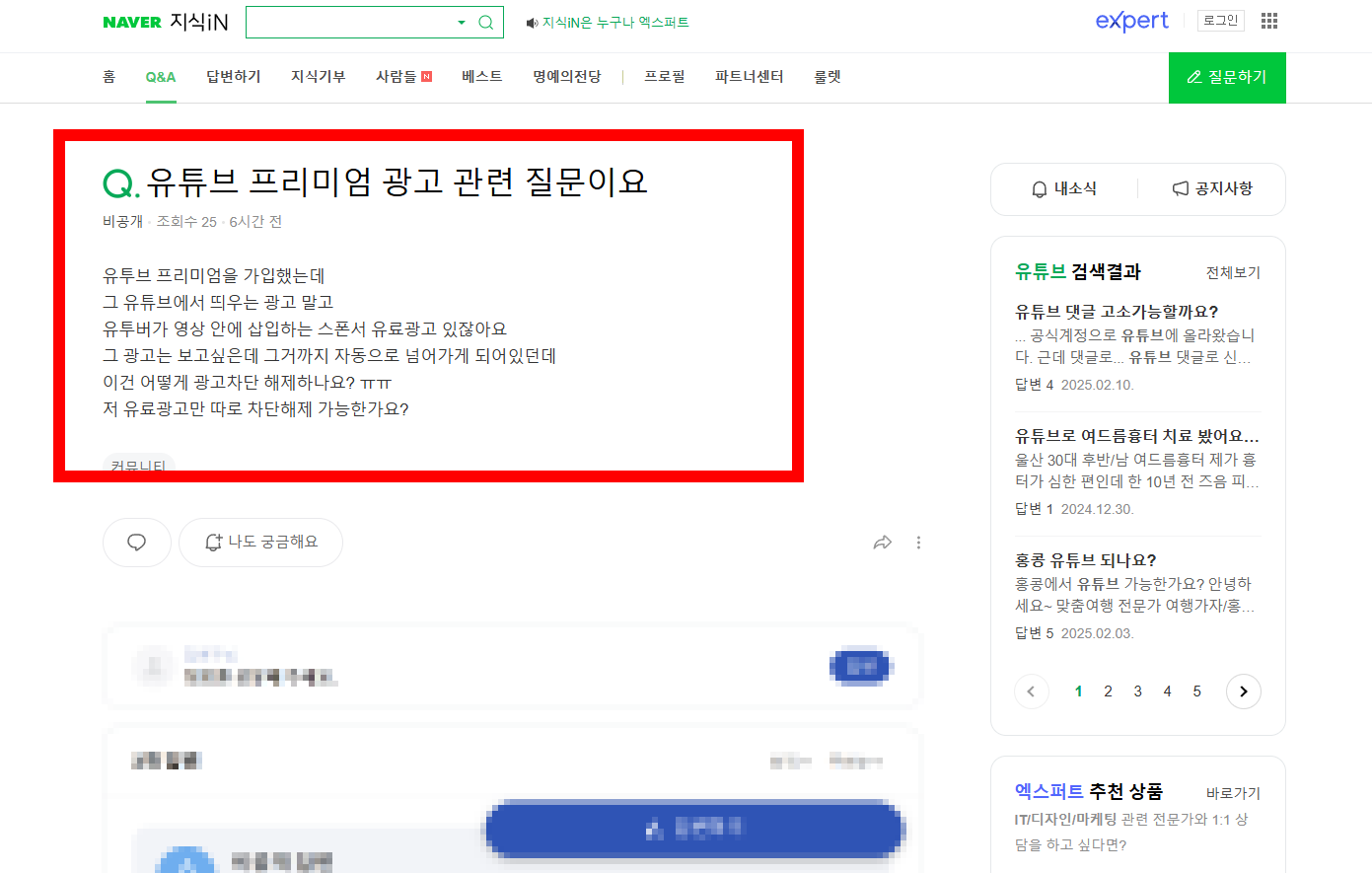Click the previous page chevron button
Screen dimensions: 1372x873
coord(1032,691)
